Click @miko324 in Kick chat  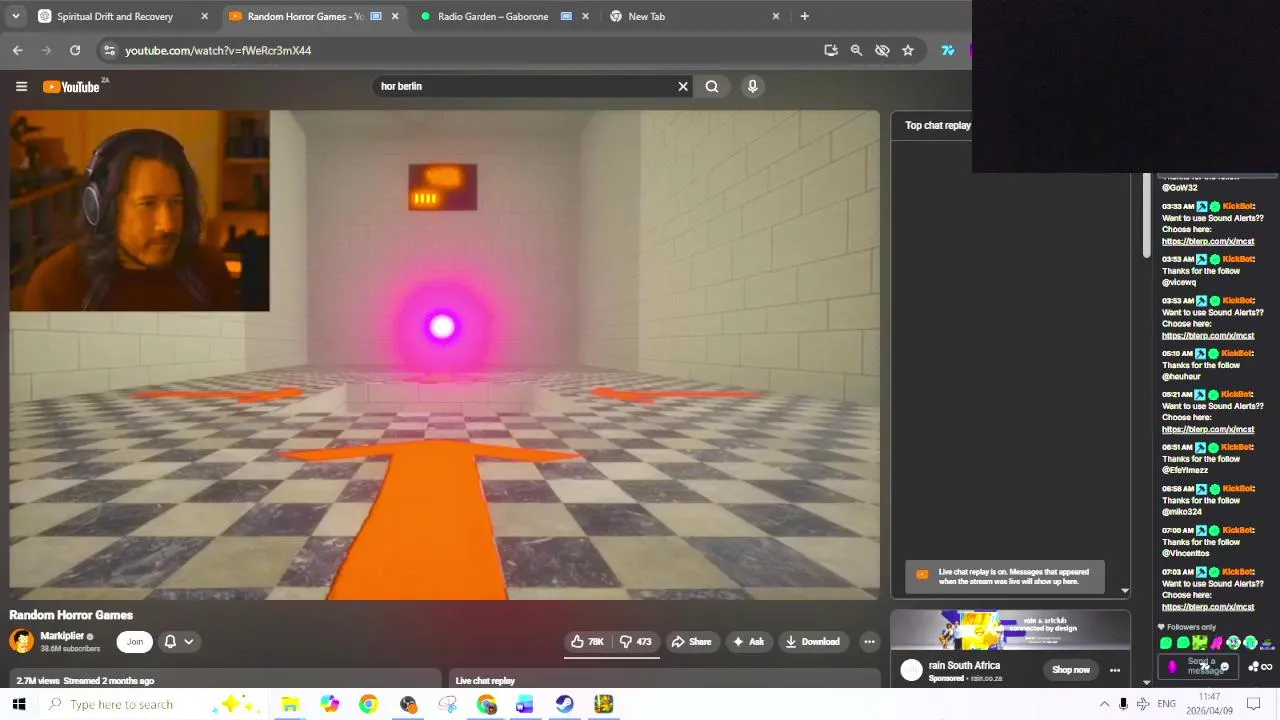[1181, 512]
